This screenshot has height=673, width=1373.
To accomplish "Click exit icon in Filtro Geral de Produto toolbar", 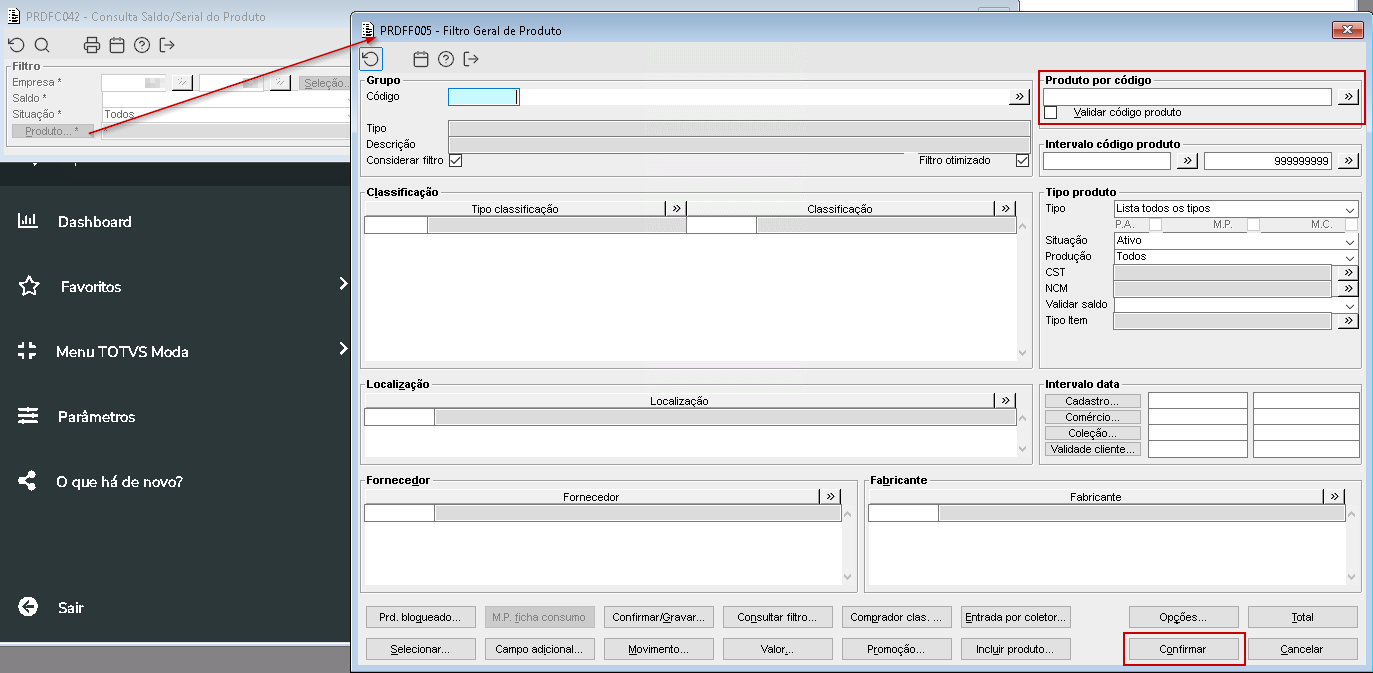I will pos(471,59).
